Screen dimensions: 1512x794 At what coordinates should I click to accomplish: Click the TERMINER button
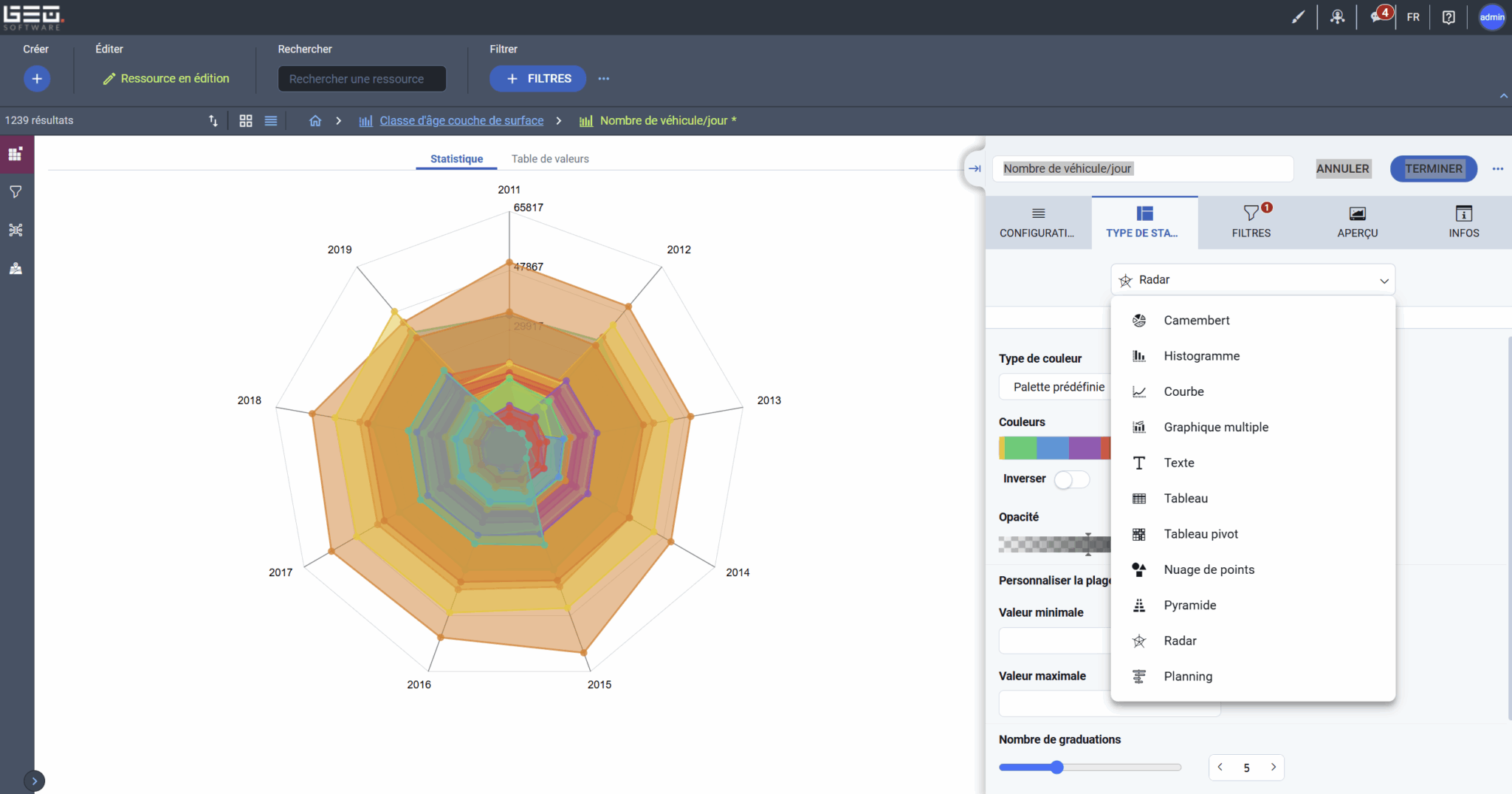click(1433, 168)
